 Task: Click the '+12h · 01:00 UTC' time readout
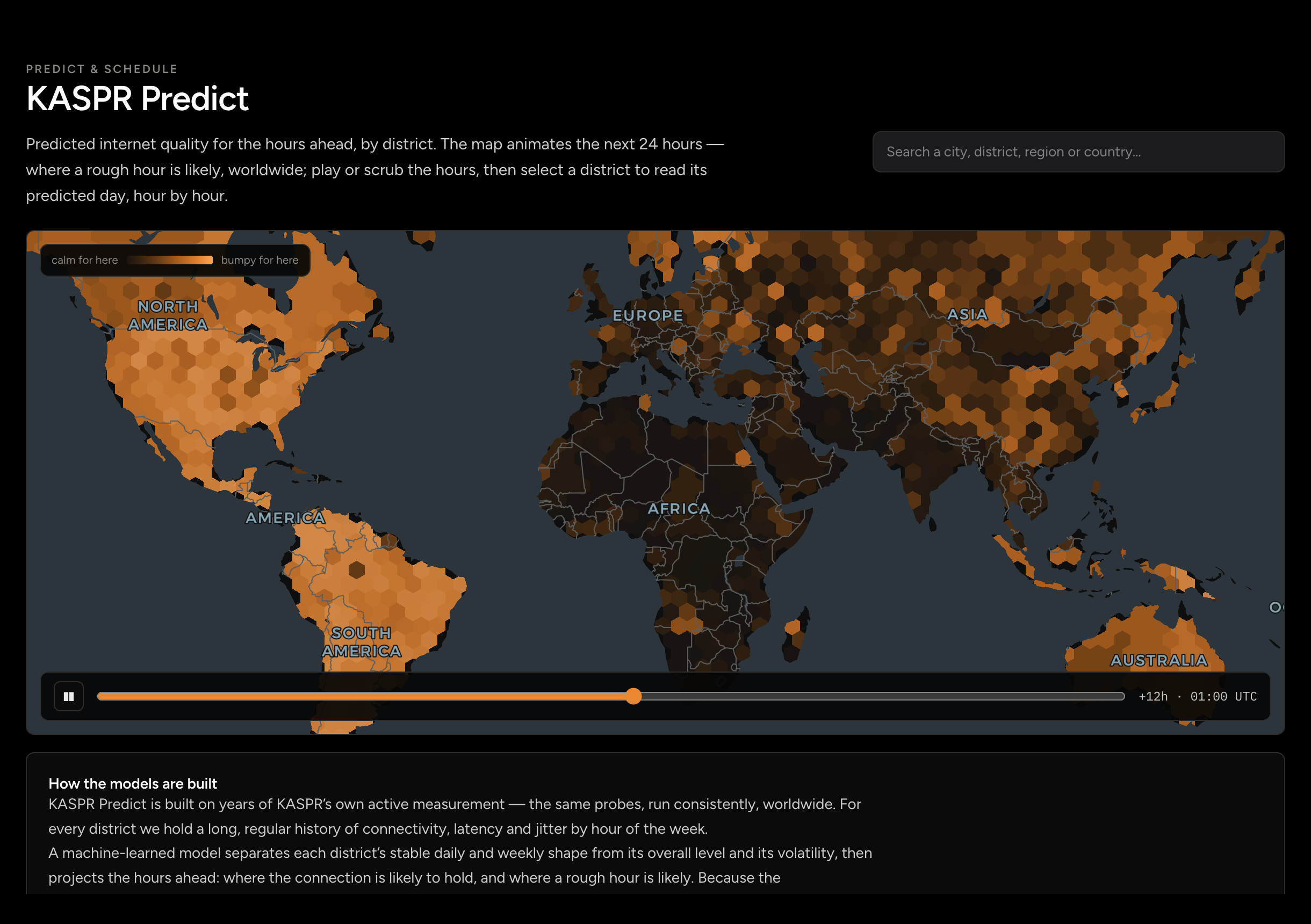1198,696
